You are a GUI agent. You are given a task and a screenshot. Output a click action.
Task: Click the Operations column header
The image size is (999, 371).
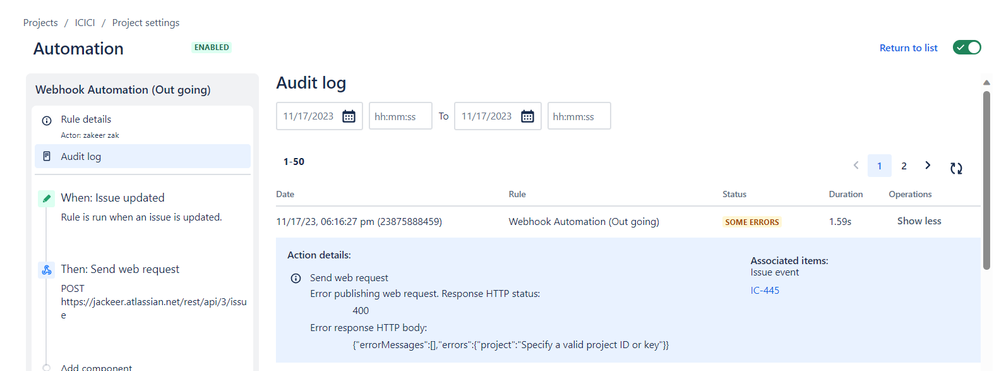tap(910, 194)
